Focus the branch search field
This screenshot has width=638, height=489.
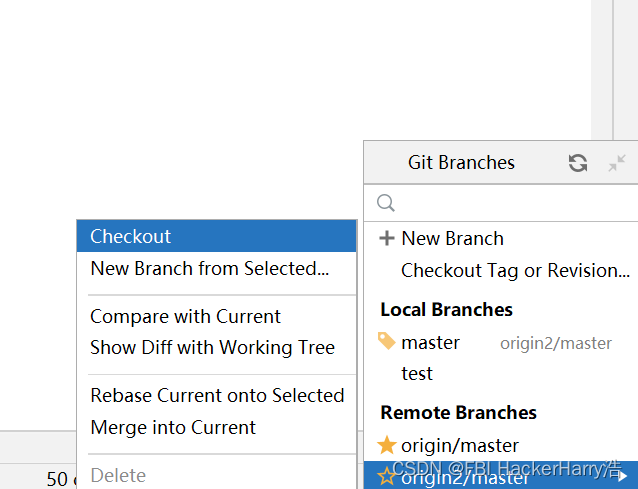point(501,203)
